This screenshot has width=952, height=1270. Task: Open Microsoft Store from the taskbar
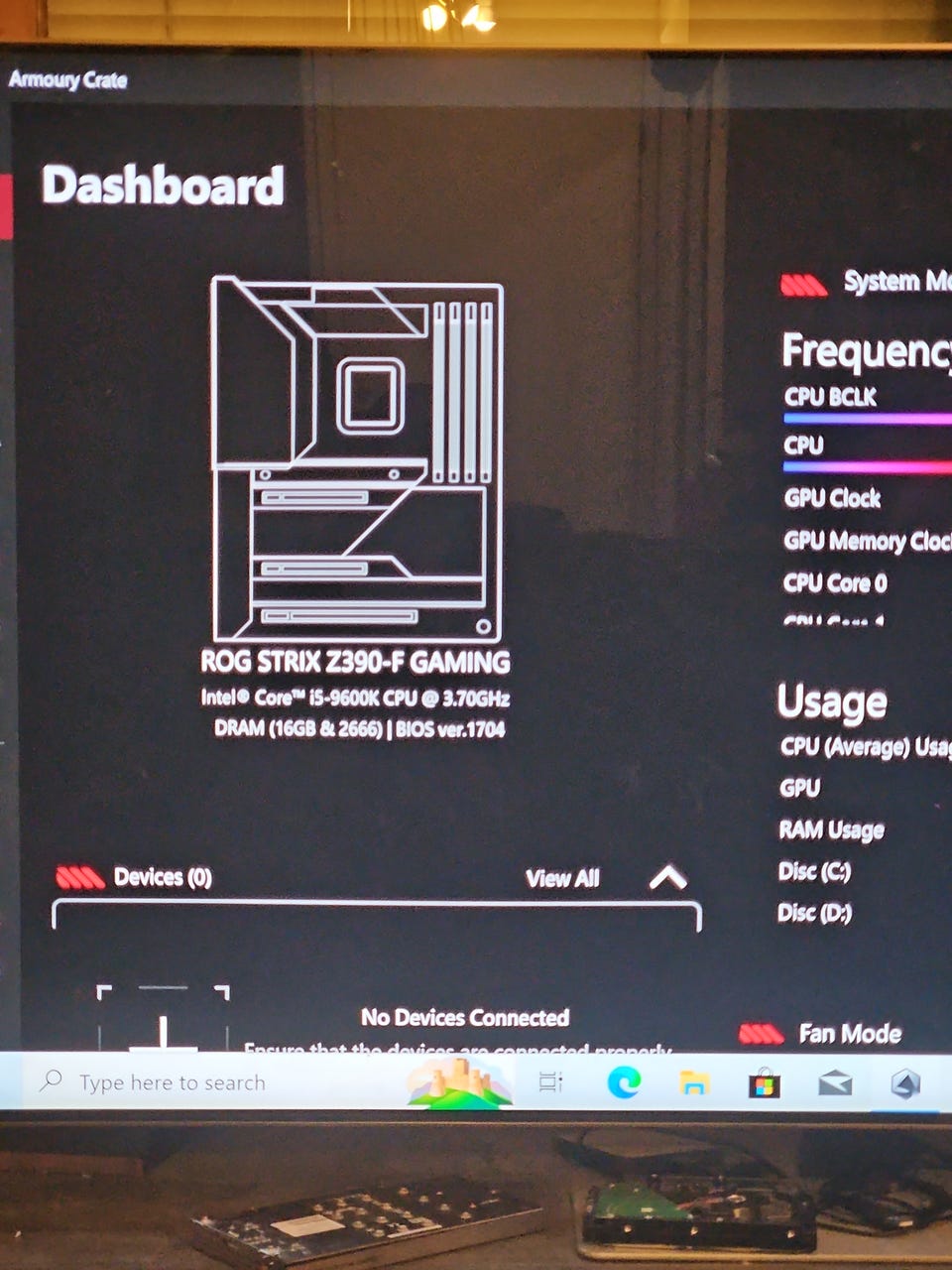[x=764, y=1083]
